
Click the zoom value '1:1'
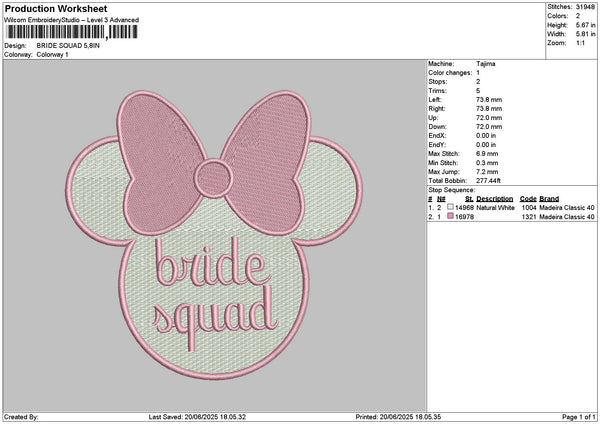[580, 43]
